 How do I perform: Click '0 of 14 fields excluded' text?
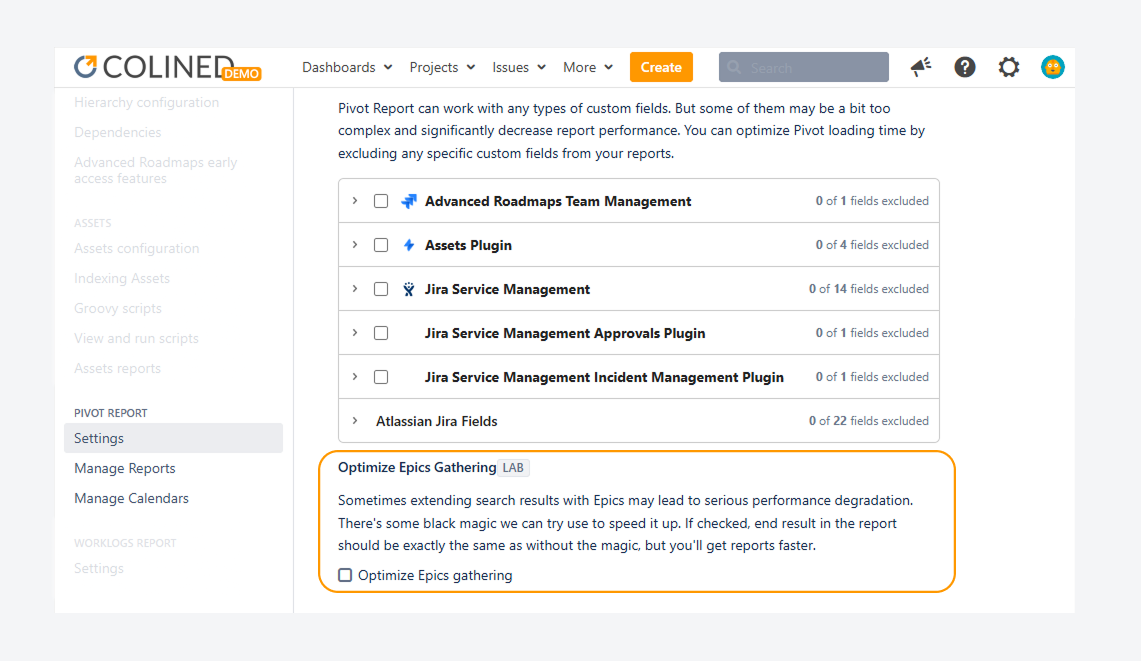pos(868,289)
